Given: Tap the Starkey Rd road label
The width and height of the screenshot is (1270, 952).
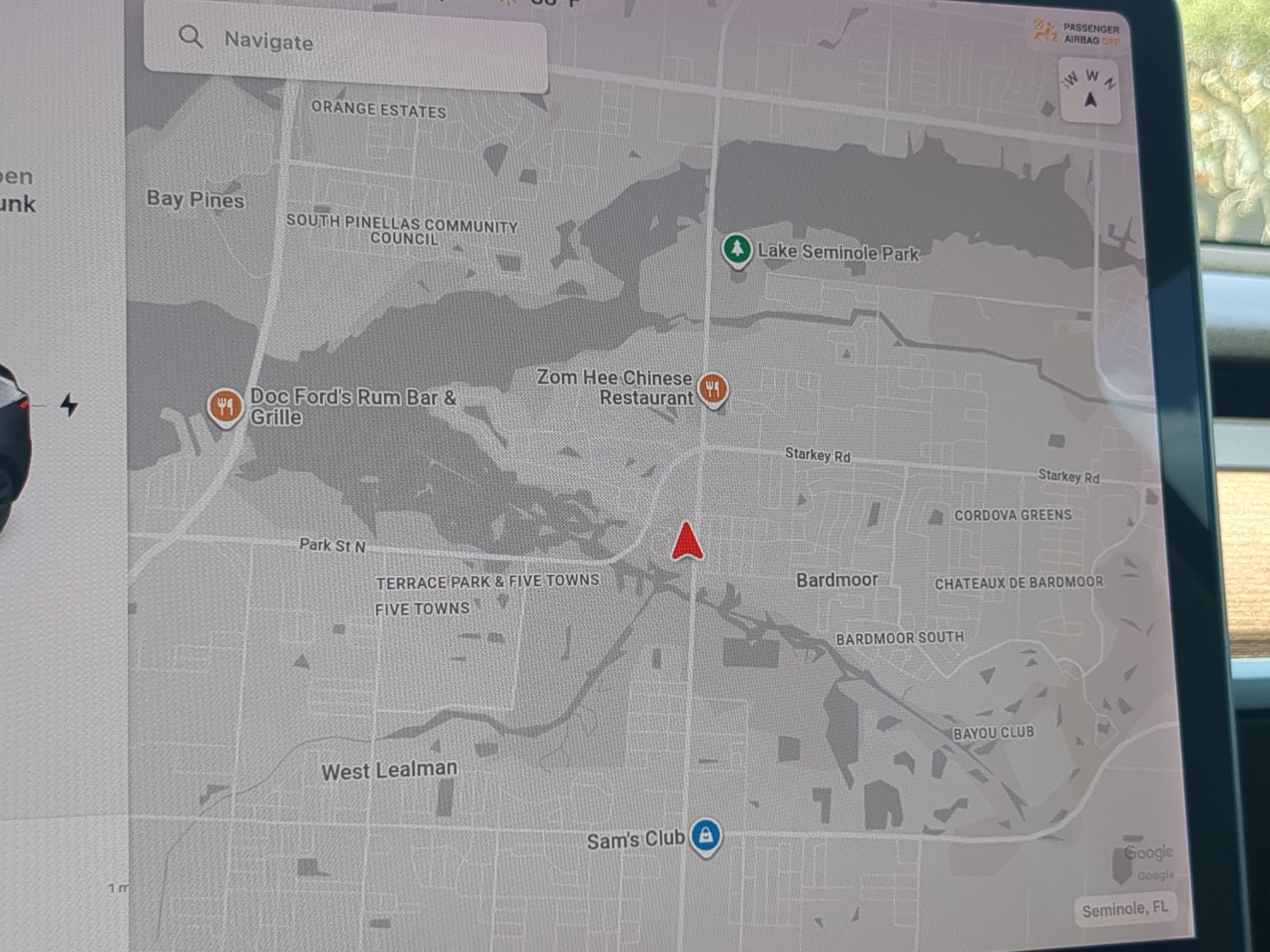Looking at the screenshot, I should pyautogui.click(x=818, y=455).
